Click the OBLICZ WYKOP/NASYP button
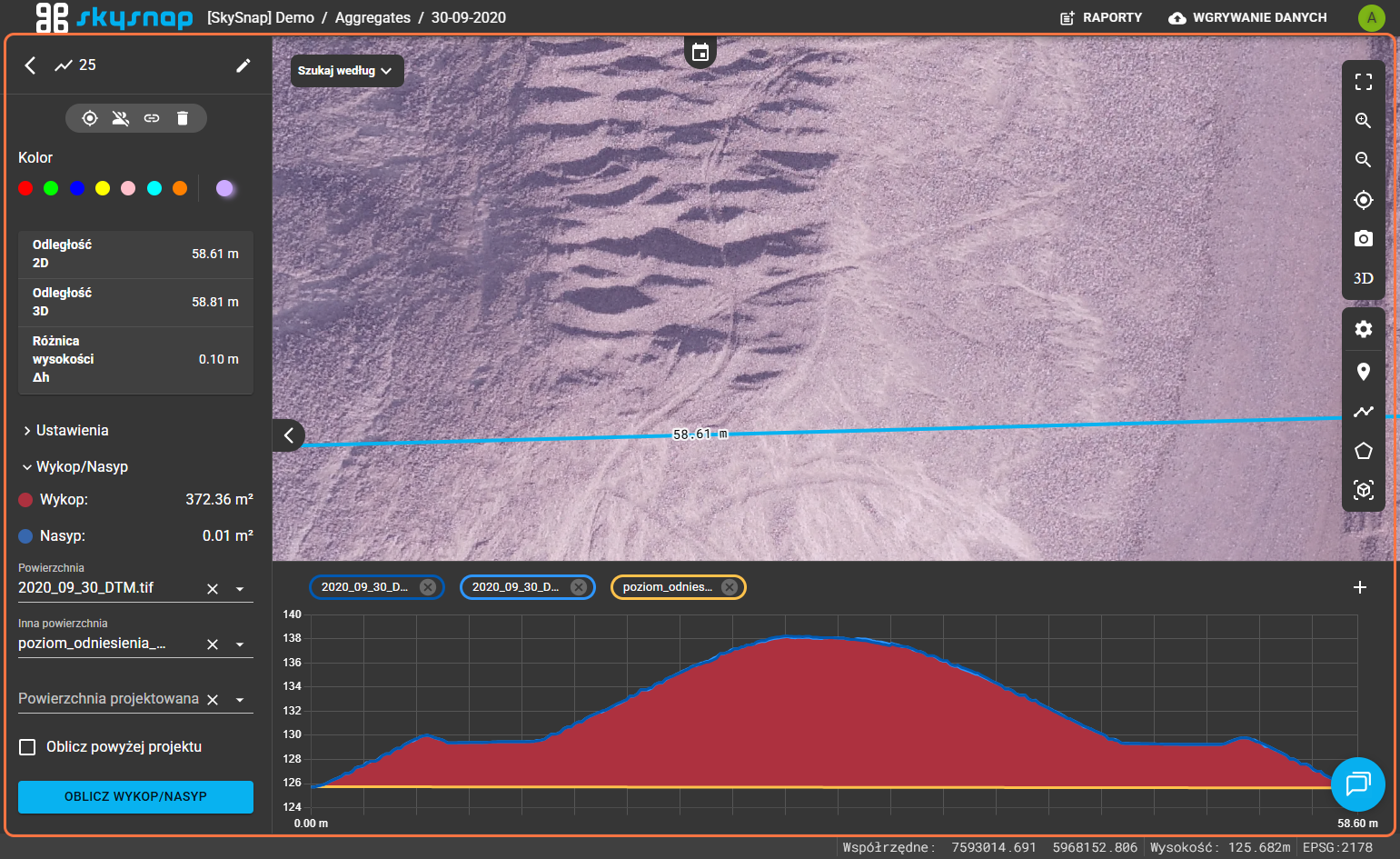Image resolution: width=1400 pixels, height=859 pixels. [135, 796]
